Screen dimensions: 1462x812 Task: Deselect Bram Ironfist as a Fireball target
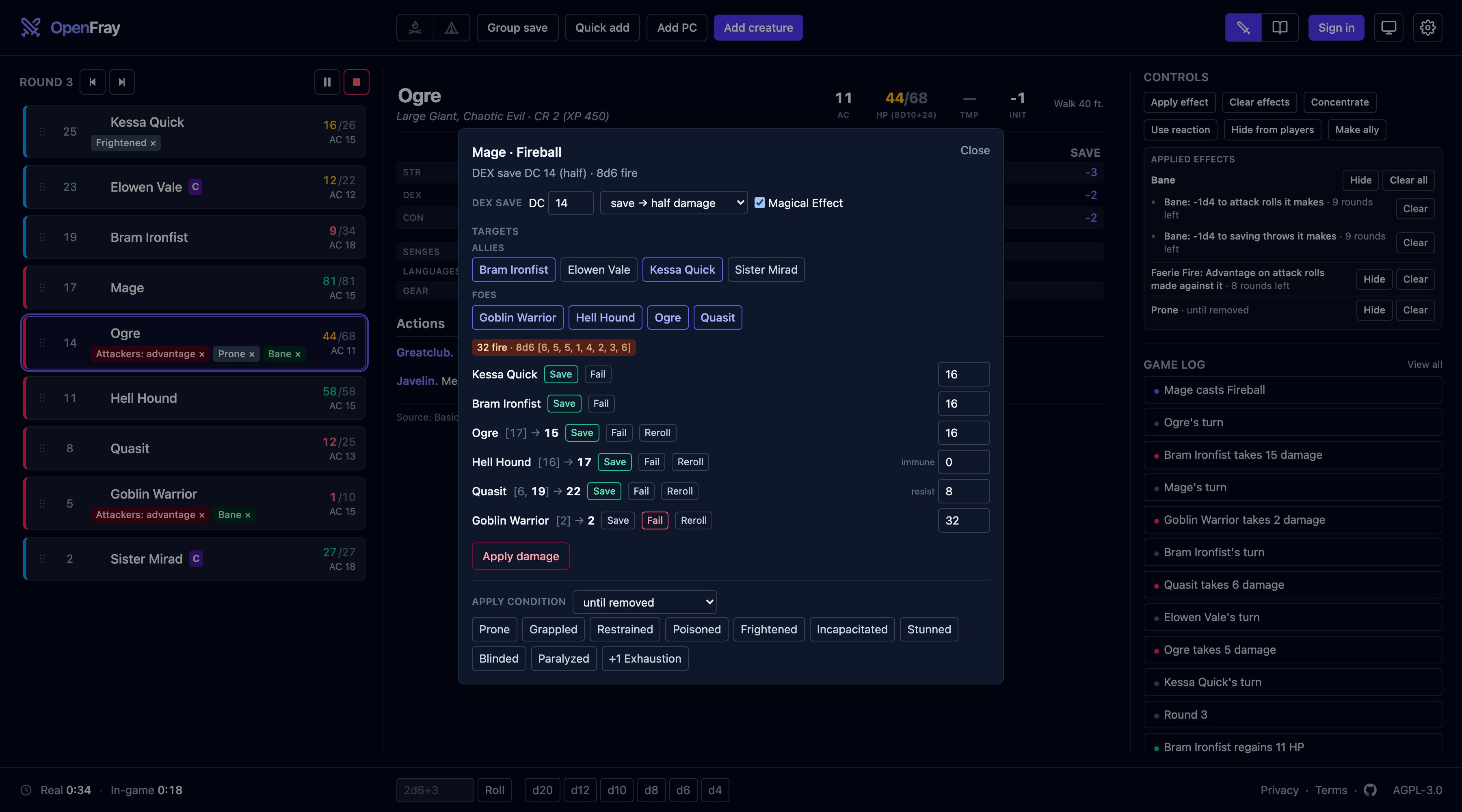click(x=513, y=270)
